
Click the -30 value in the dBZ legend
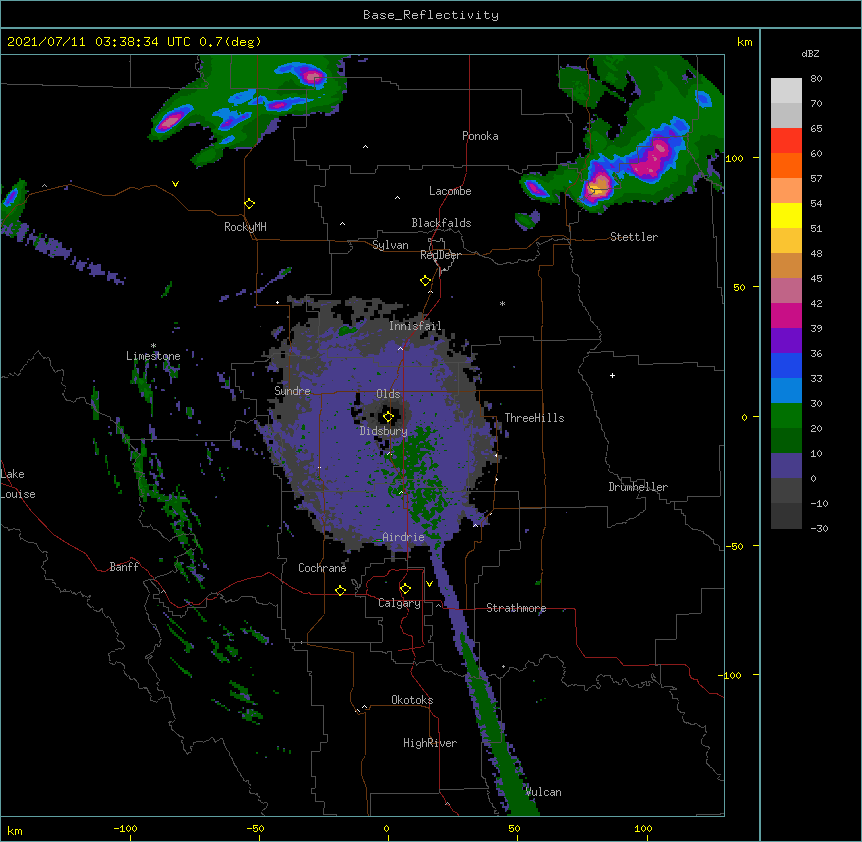(x=819, y=528)
